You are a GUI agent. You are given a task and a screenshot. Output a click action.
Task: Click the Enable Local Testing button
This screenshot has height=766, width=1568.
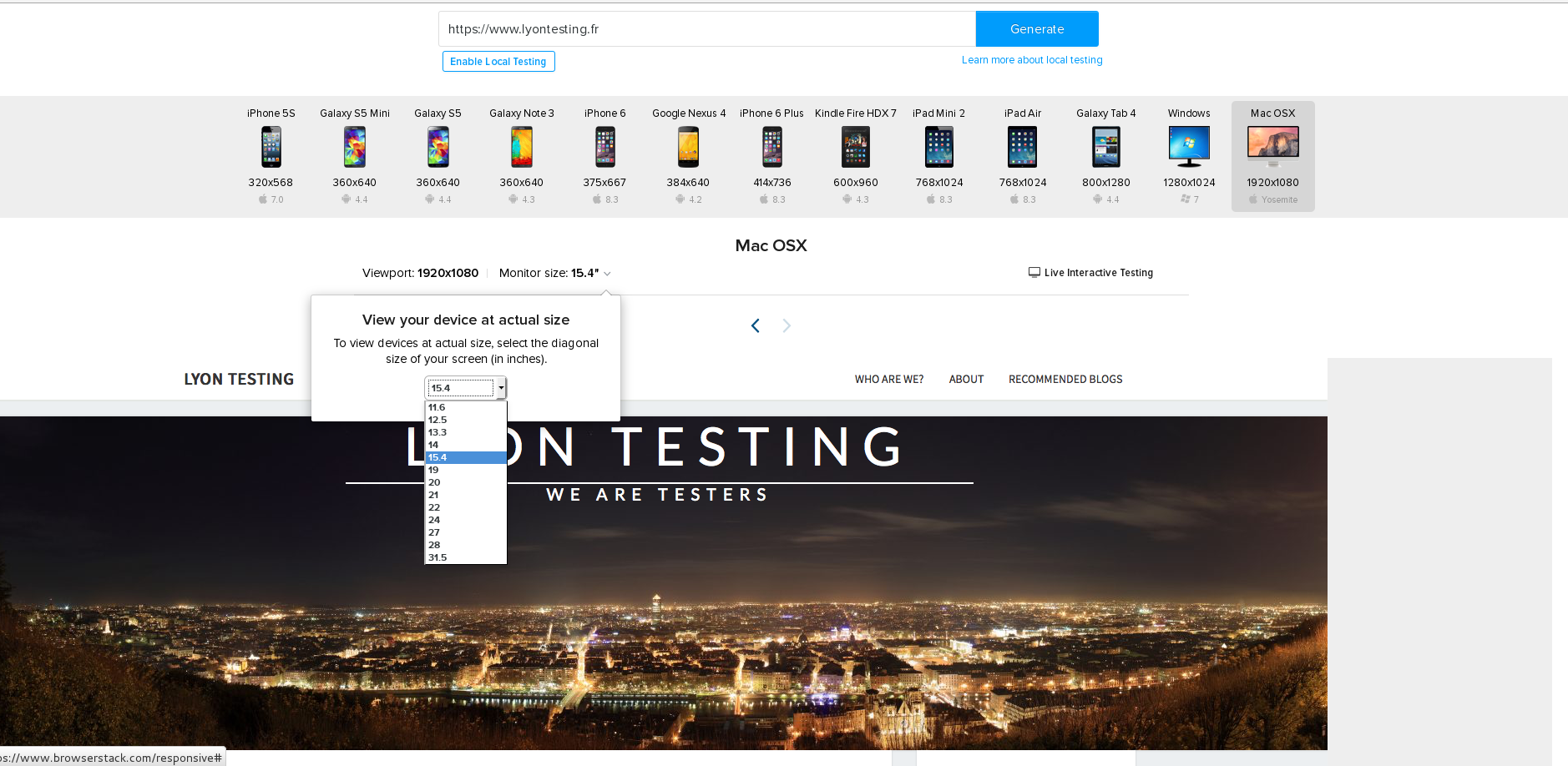[498, 61]
